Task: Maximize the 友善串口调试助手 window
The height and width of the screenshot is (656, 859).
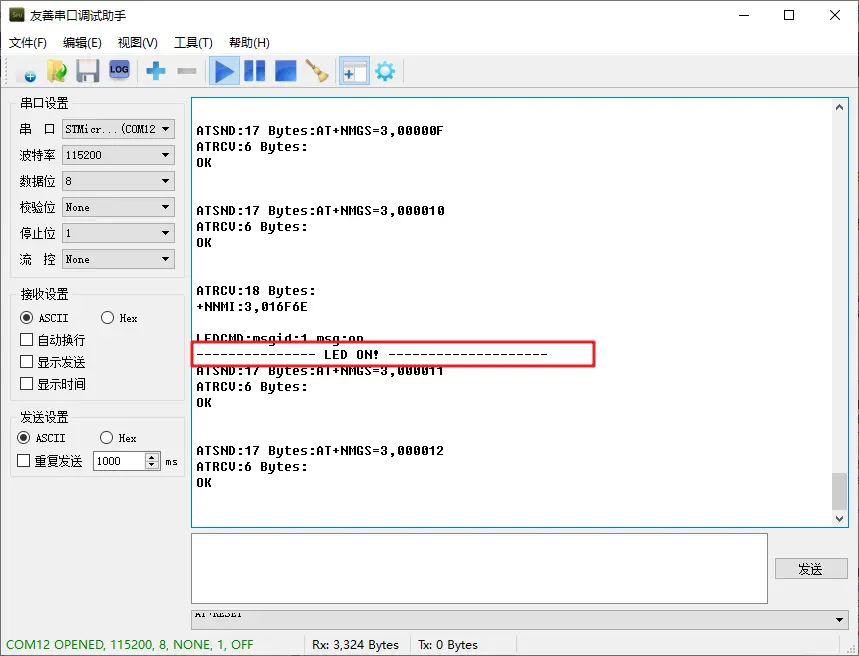Action: click(x=789, y=15)
